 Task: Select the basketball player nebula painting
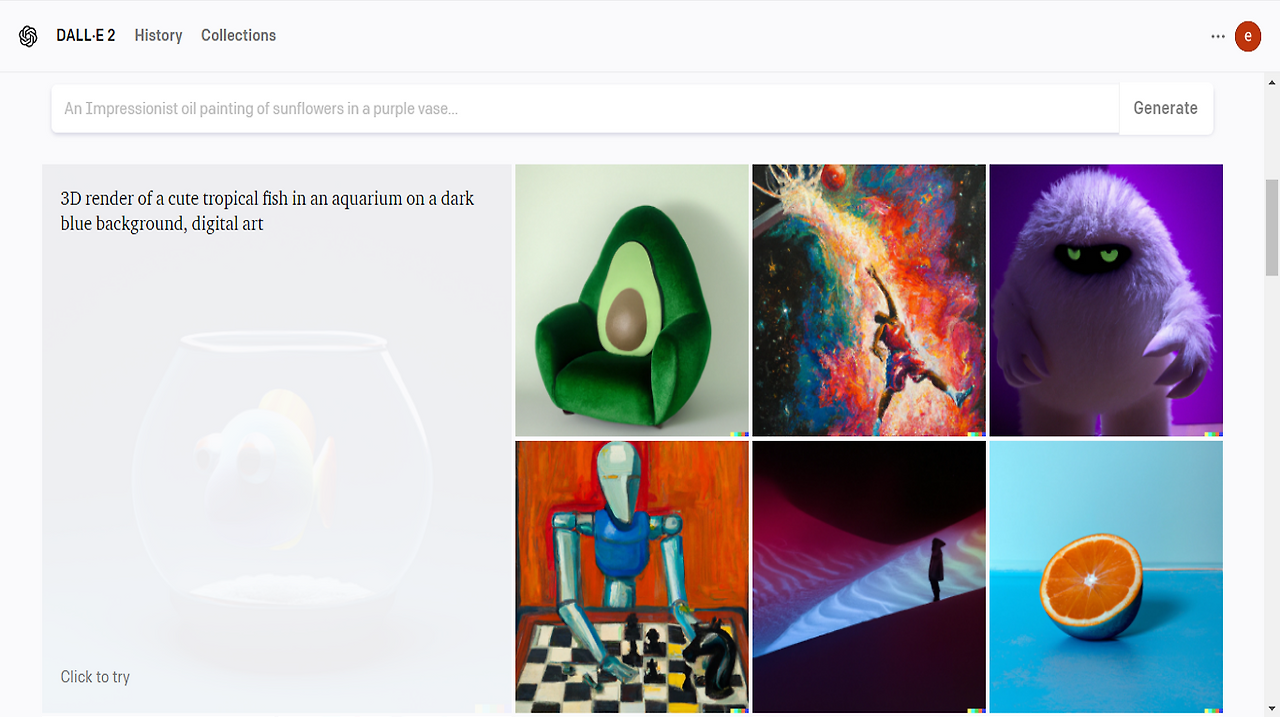[869, 300]
